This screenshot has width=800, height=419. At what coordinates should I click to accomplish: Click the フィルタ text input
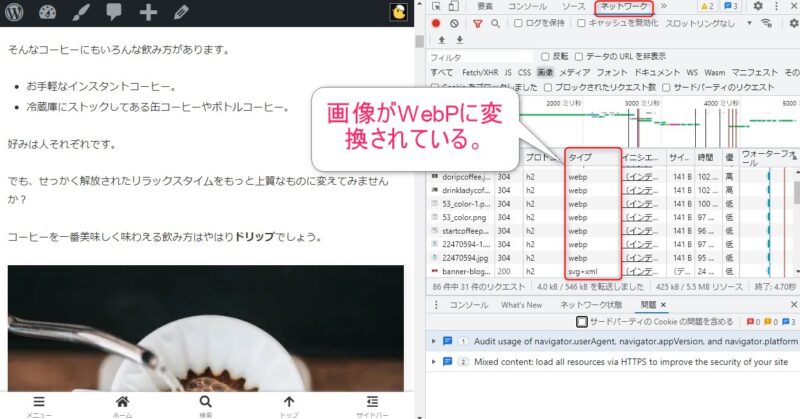(x=480, y=57)
